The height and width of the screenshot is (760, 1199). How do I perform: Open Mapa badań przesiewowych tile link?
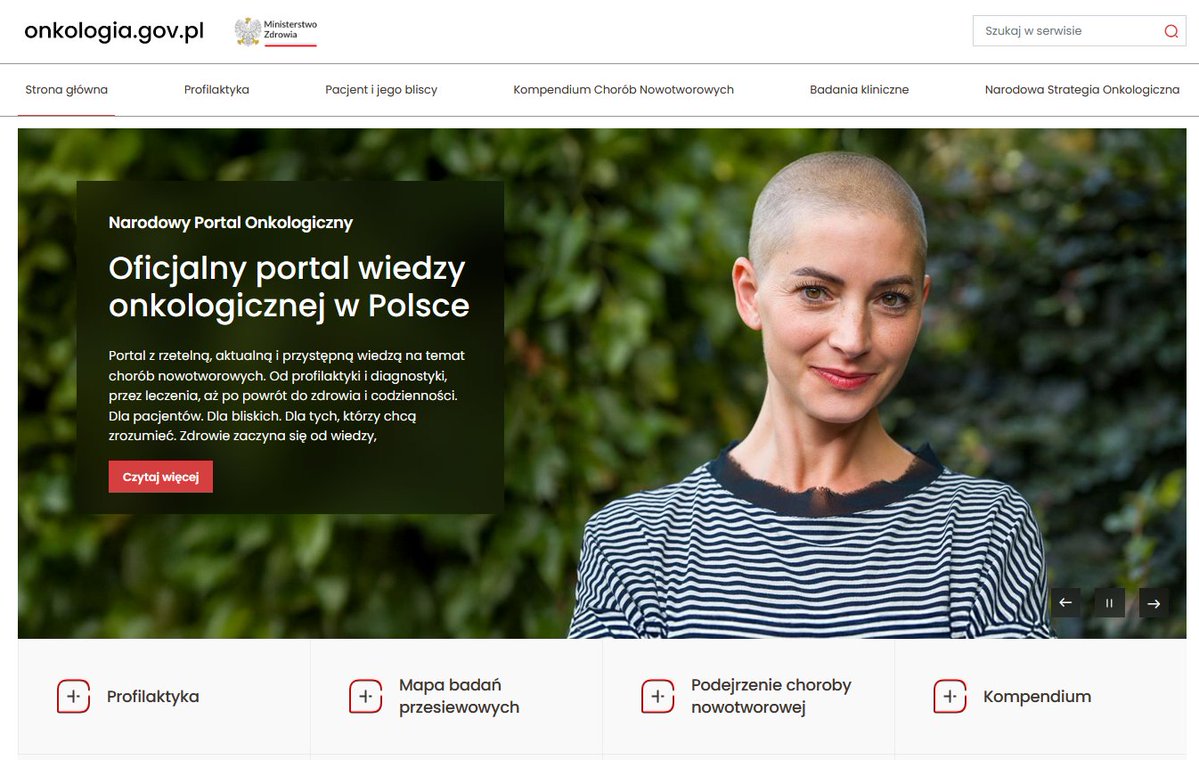point(457,697)
